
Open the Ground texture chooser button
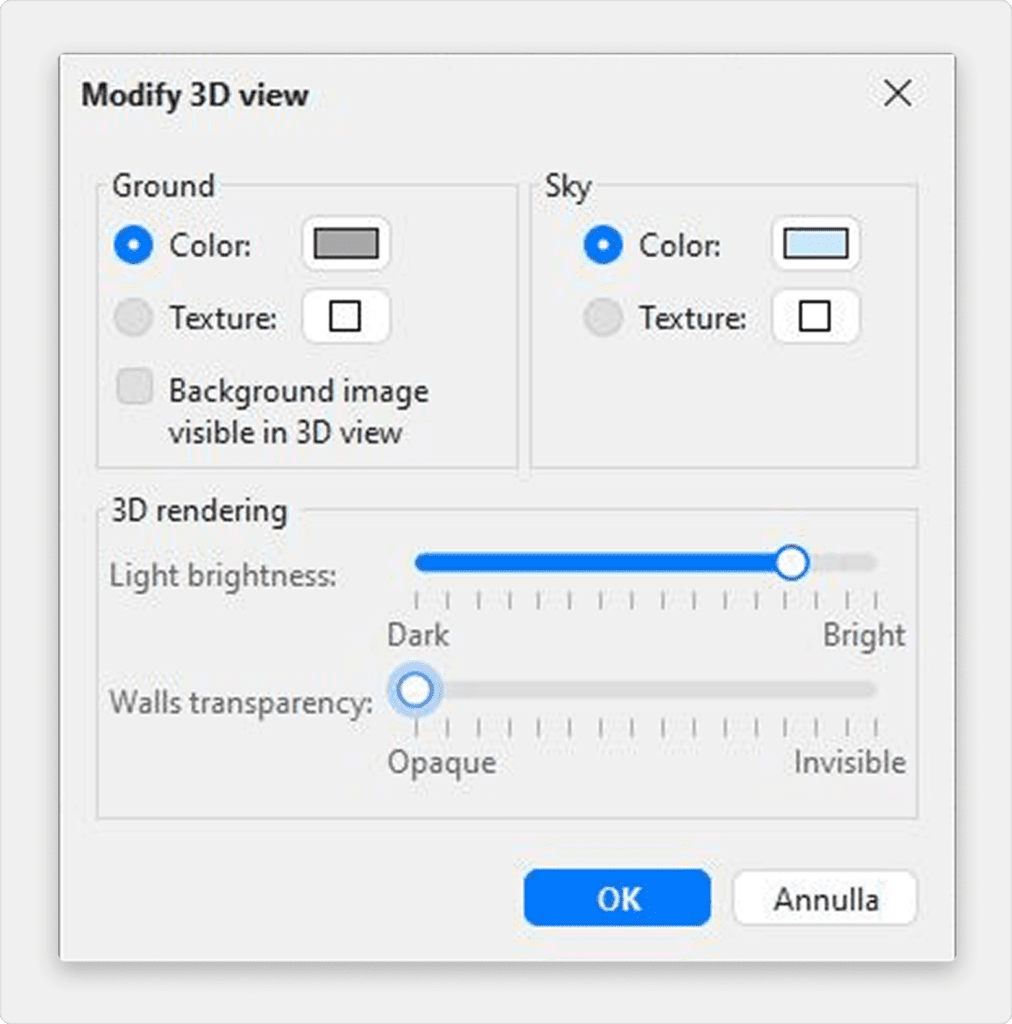click(x=345, y=317)
